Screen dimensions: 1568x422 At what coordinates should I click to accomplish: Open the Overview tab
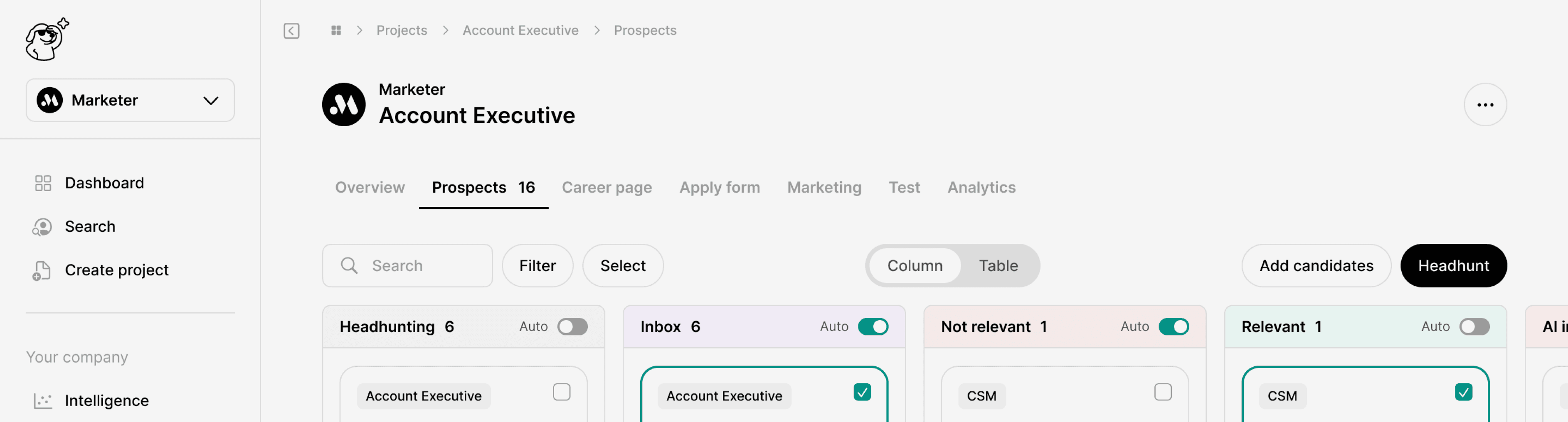[x=370, y=187]
